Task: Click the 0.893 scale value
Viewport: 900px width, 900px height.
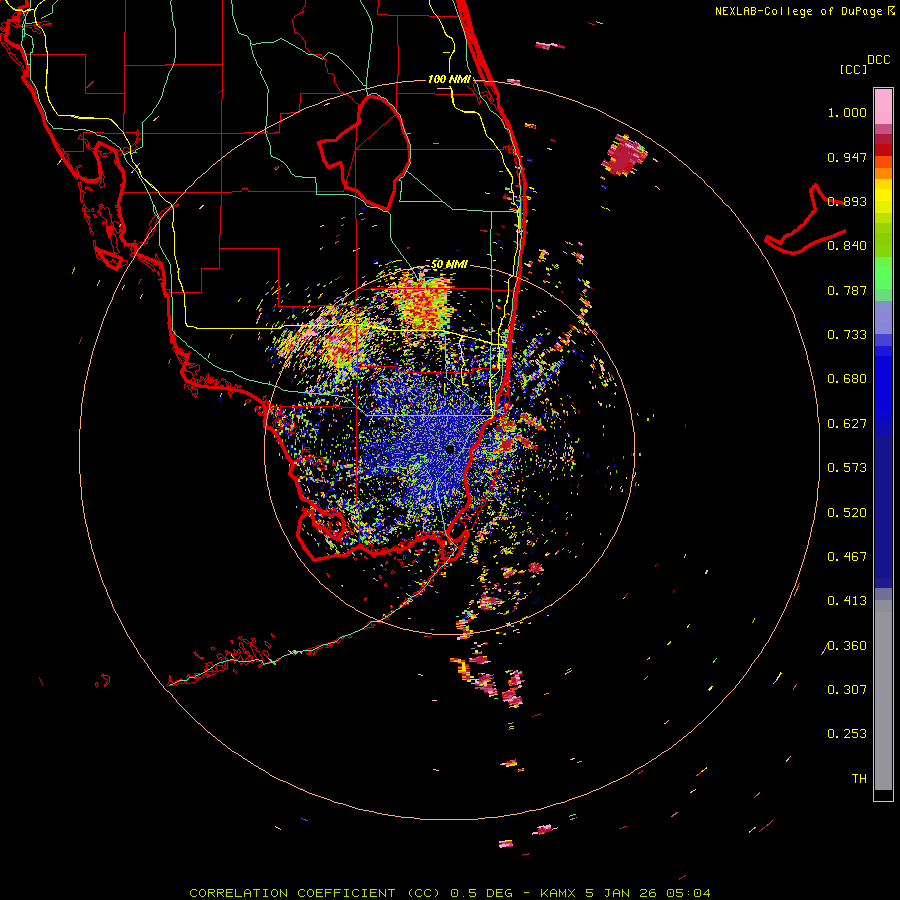Action: (x=847, y=201)
